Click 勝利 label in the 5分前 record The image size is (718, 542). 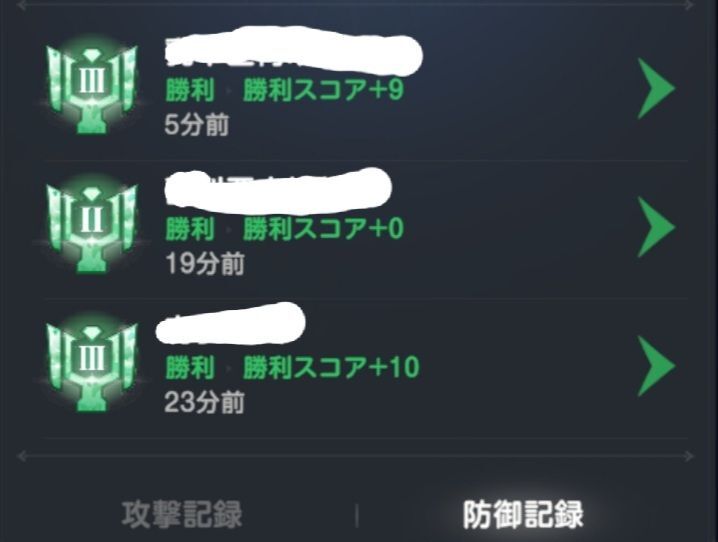190,89
